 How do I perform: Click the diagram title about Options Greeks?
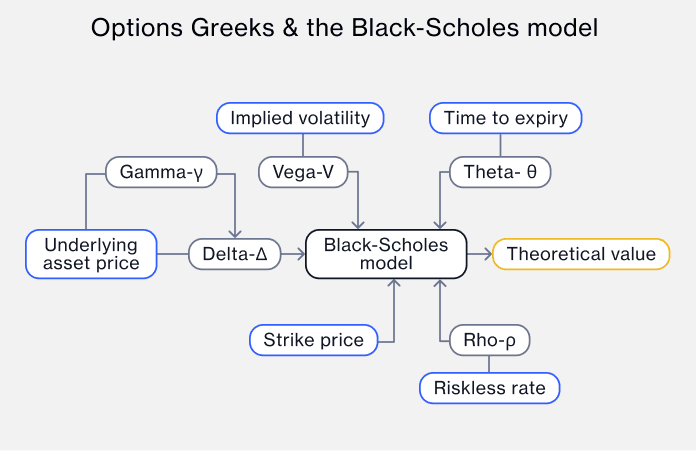[345, 28]
